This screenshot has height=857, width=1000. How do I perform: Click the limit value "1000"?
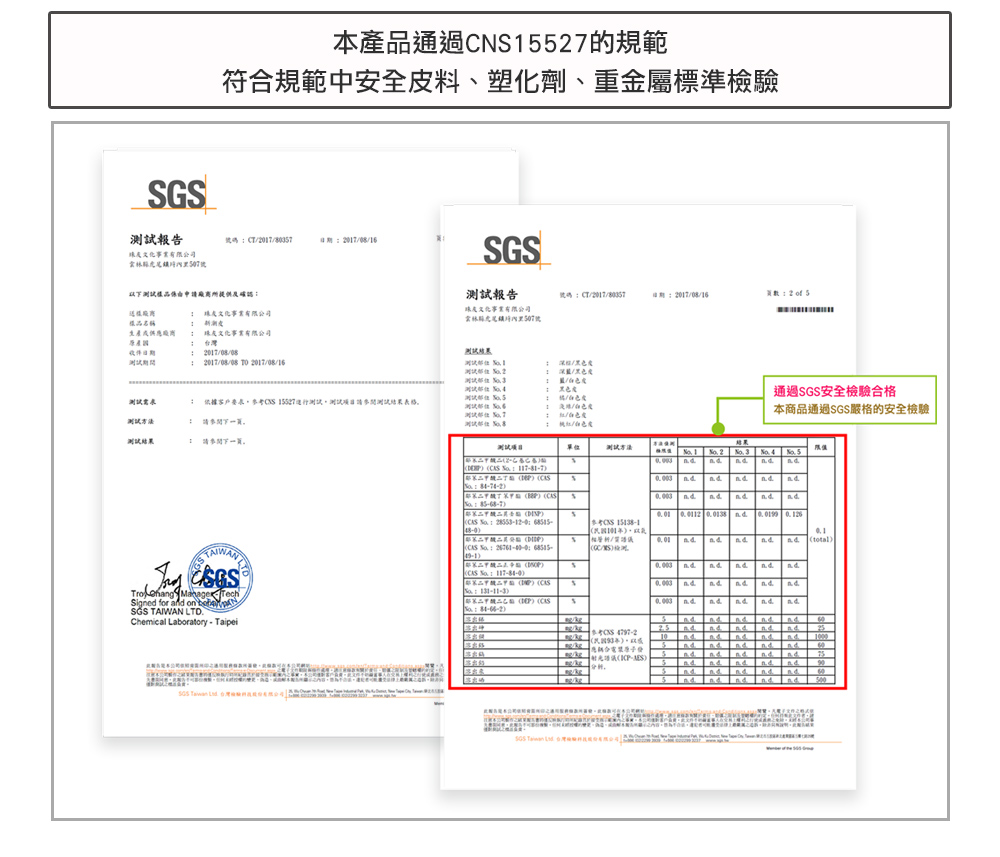coord(821,637)
